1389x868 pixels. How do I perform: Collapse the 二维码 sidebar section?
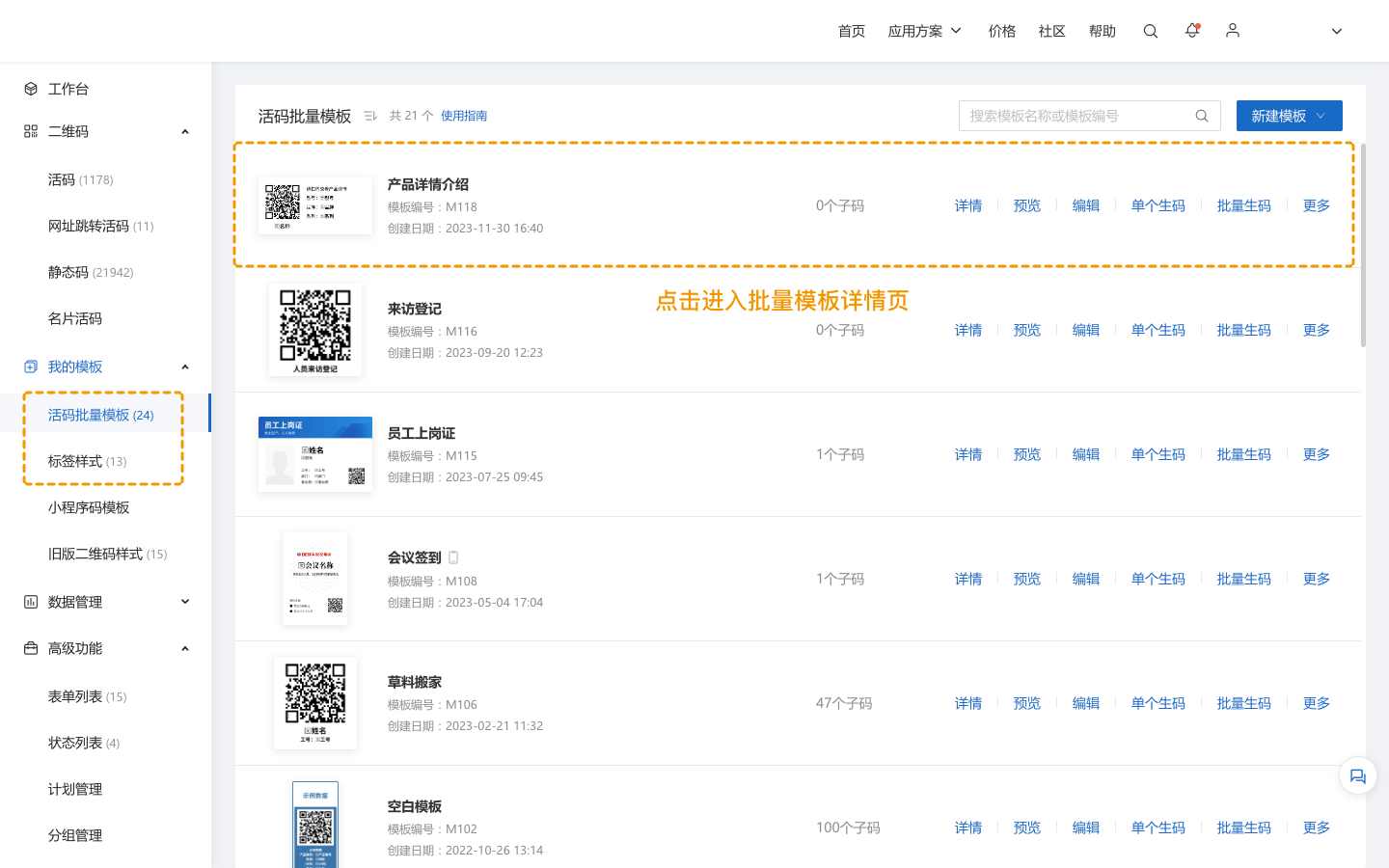[x=185, y=131]
